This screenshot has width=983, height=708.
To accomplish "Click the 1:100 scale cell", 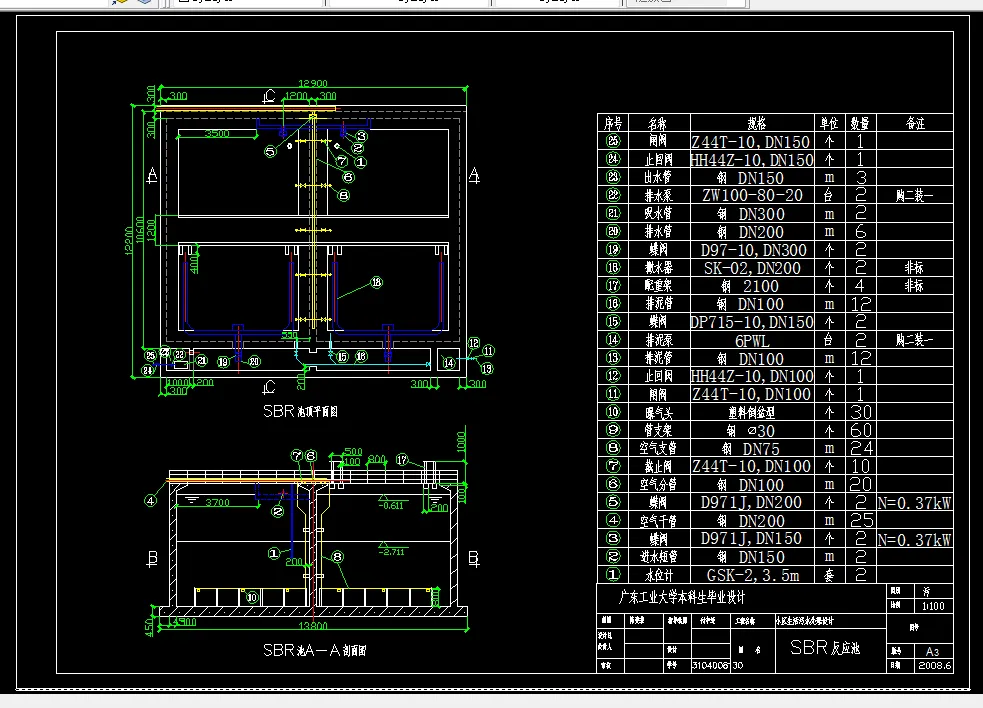I will coord(933,606).
